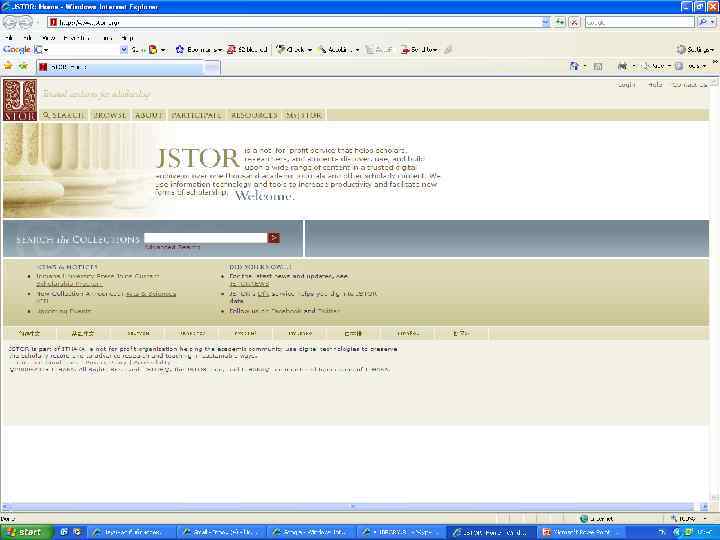Click the Add to Favorites icon

coord(23,67)
